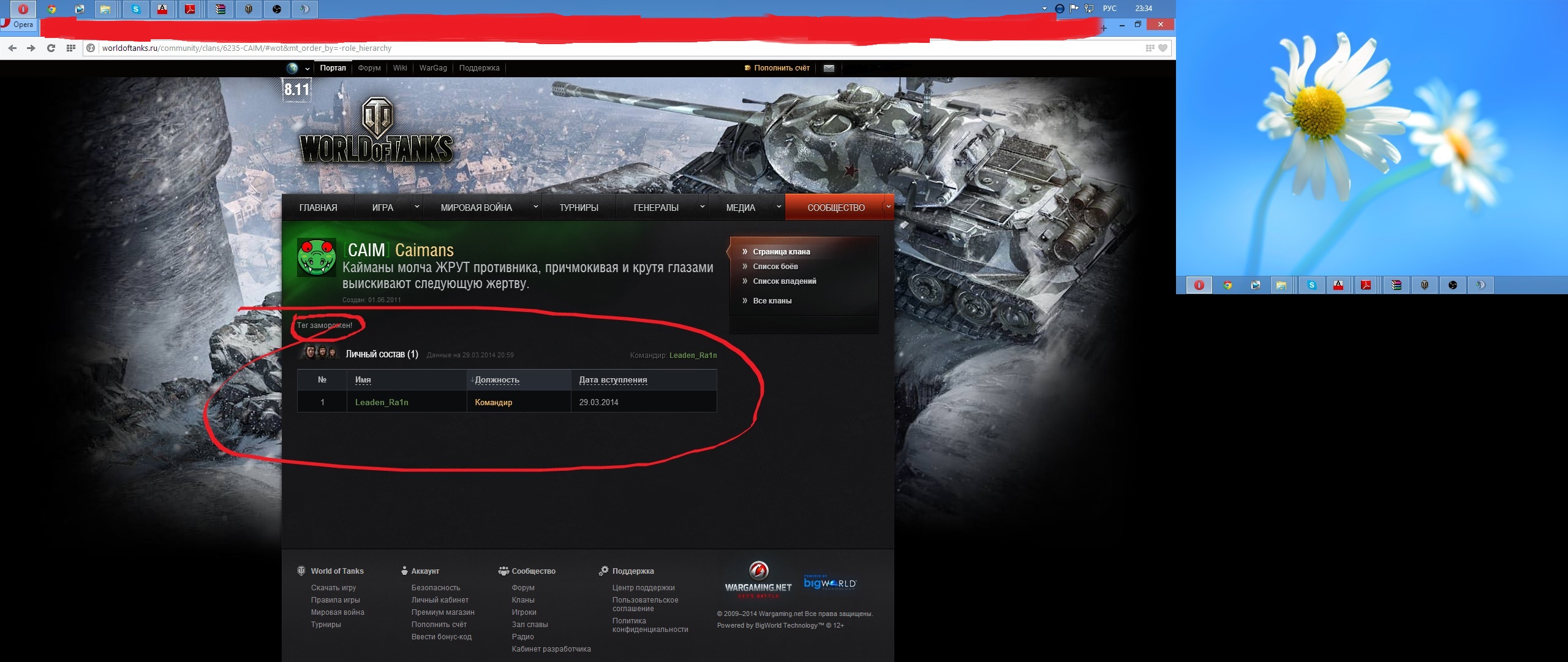Click the browser forward arrow

tap(31, 48)
